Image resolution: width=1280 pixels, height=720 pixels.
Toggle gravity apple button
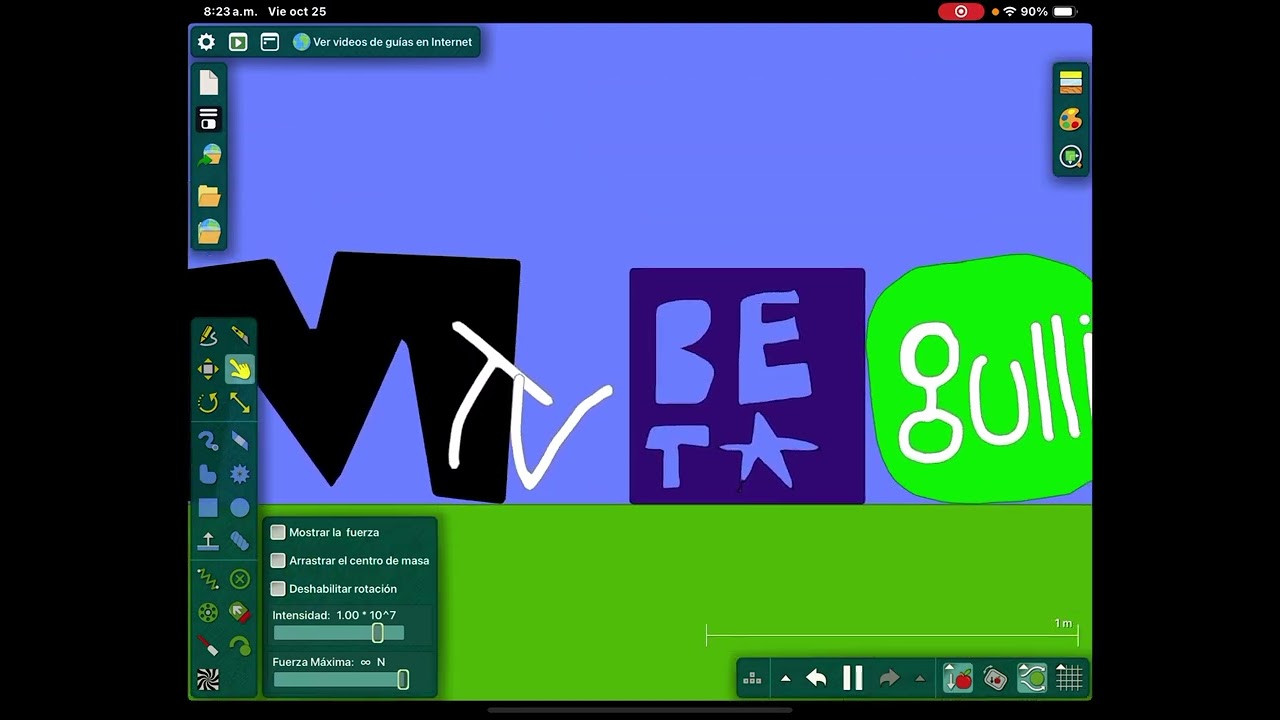pyautogui.click(x=958, y=678)
